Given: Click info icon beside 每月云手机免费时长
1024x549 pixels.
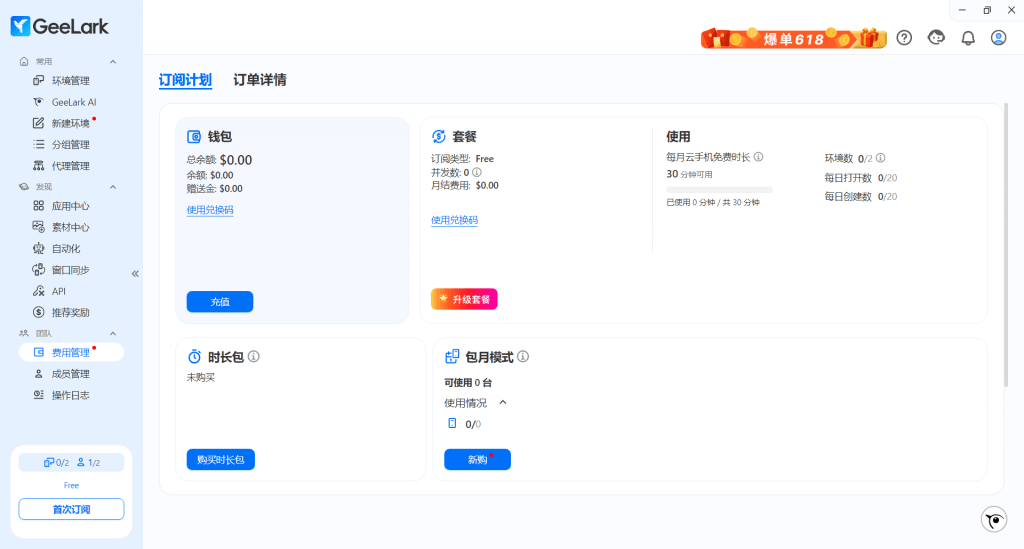Looking at the screenshot, I should pos(759,157).
